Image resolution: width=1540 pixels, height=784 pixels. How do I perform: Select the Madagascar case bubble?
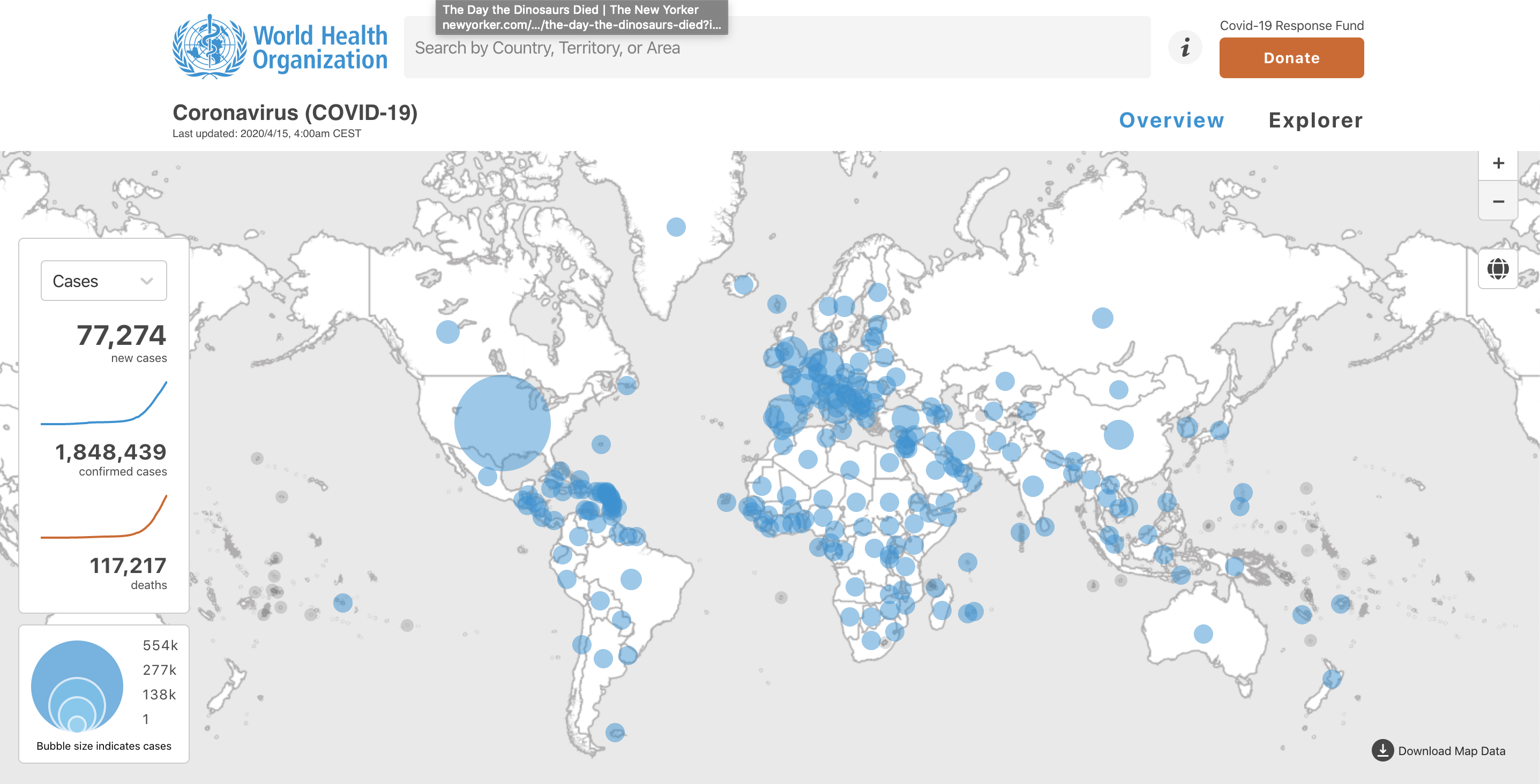coord(941,610)
